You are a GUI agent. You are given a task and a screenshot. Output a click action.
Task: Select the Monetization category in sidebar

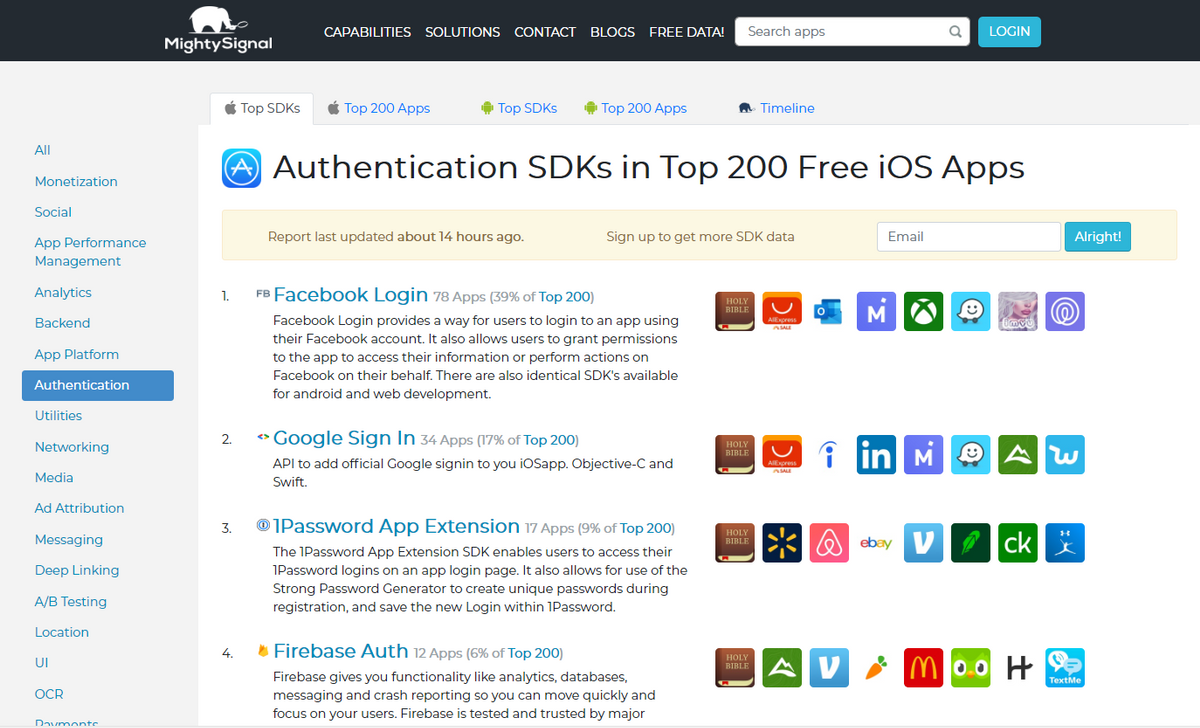pyautogui.click(x=76, y=181)
